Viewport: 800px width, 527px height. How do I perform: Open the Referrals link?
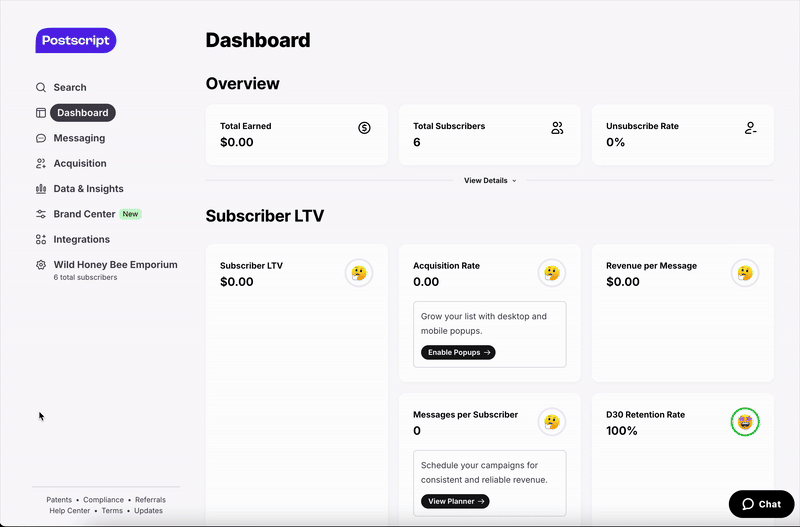[x=151, y=500]
